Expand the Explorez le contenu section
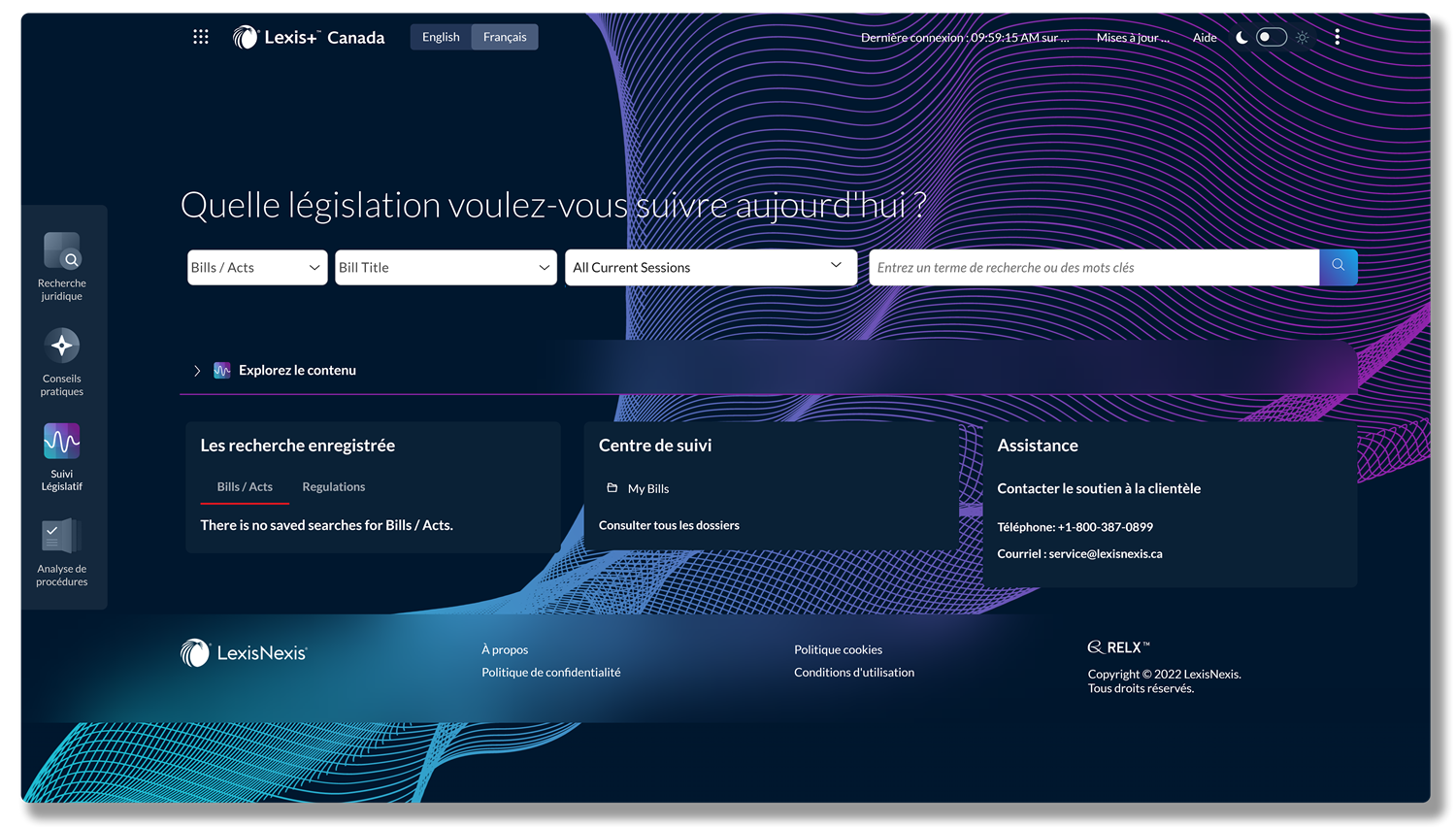 tap(197, 371)
